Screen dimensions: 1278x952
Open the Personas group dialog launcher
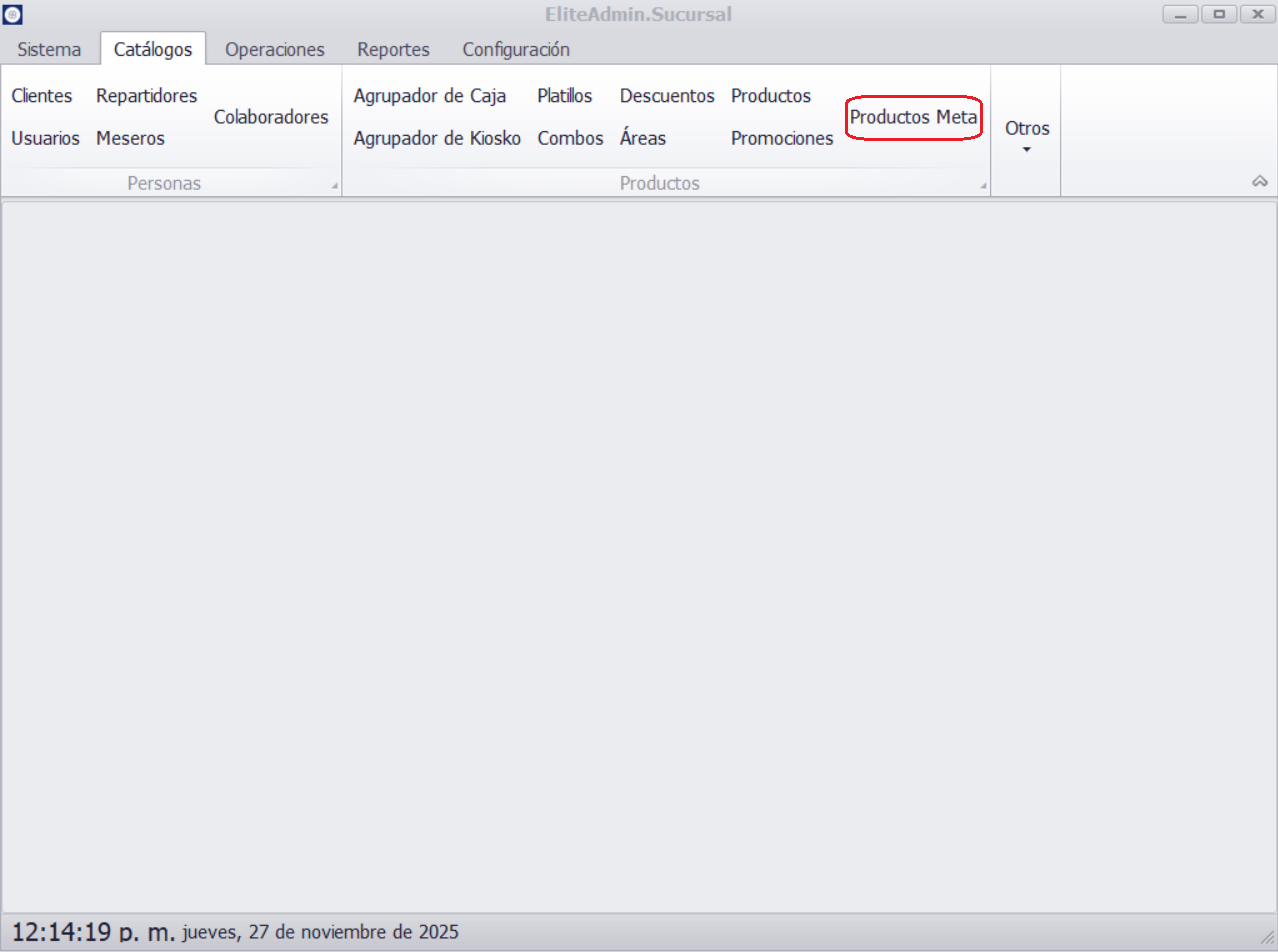[335, 186]
